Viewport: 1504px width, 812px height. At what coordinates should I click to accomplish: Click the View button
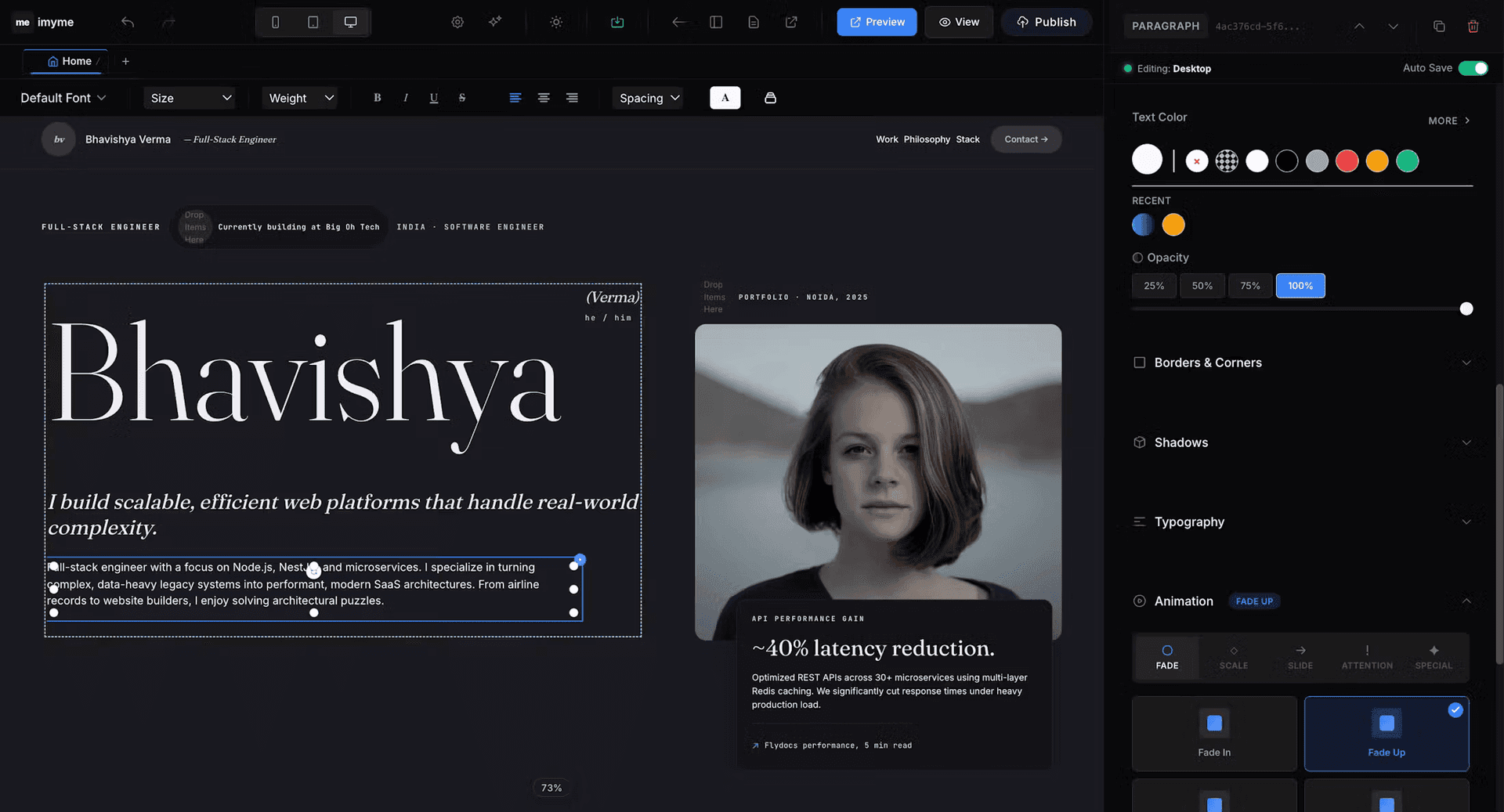click(959, 22)
